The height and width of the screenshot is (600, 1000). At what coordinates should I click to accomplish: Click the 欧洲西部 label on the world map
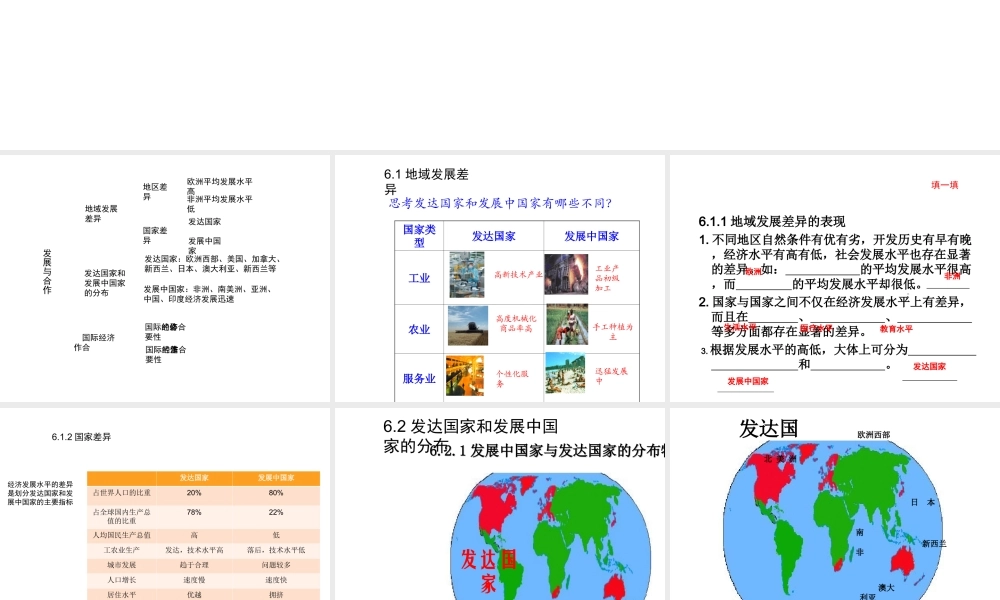tap(874, 435)
